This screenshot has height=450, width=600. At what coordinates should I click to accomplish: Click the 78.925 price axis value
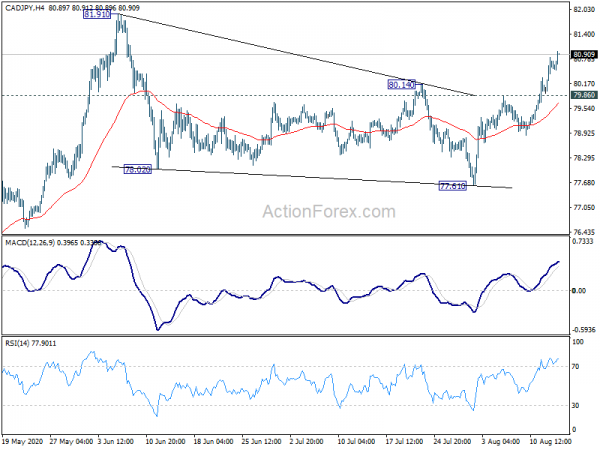(x=584, y=133)
